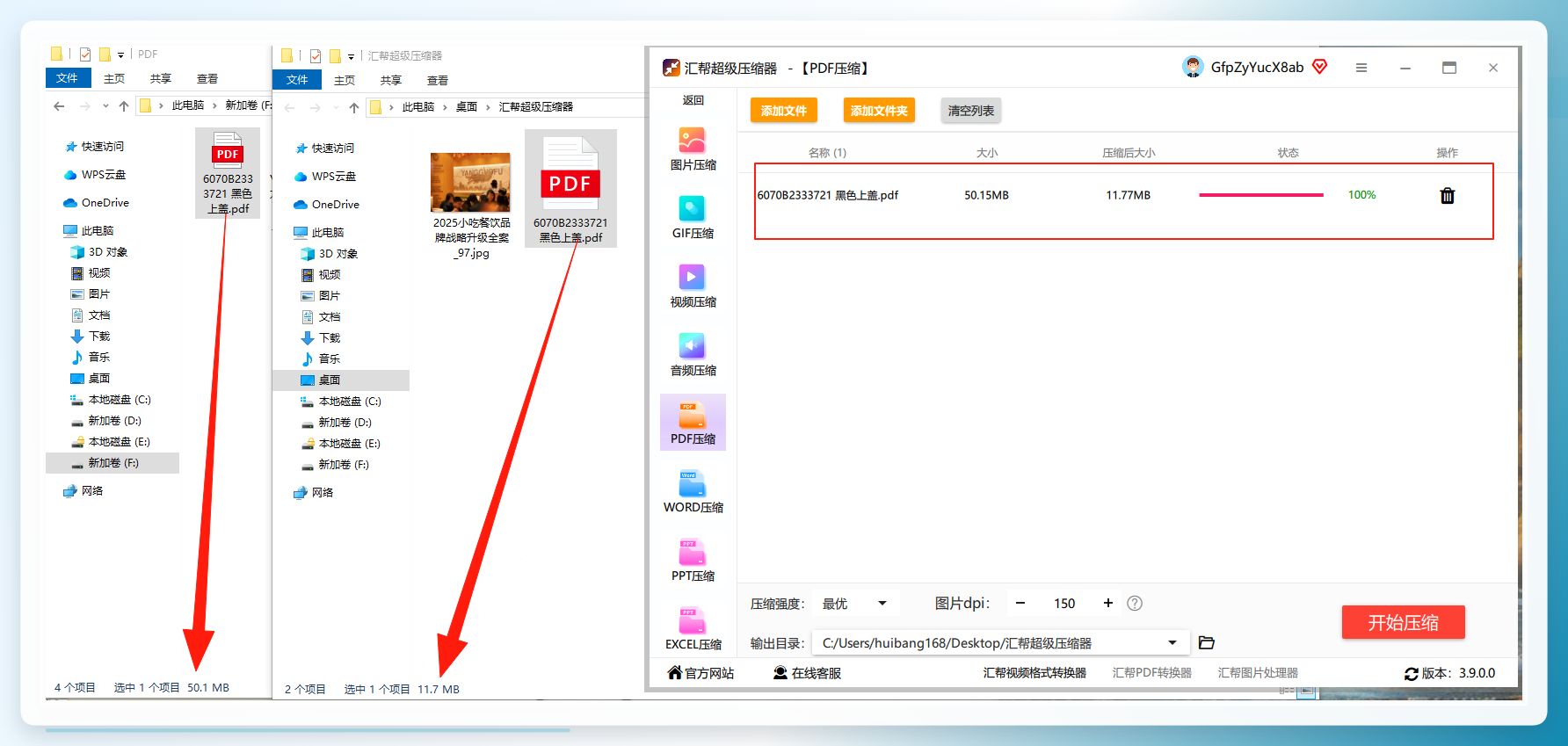
Task: Open the compressor hamburger menu
Action: tap(1361, 68)
